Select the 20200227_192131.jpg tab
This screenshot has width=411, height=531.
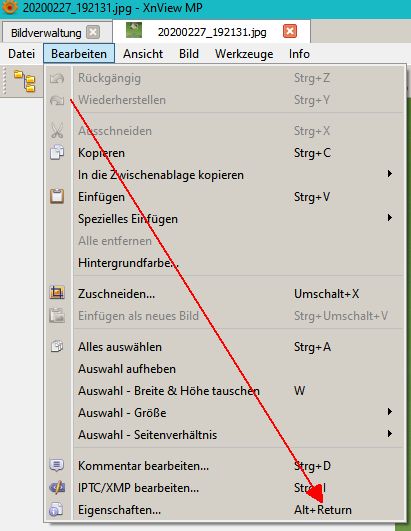(212, 32)
